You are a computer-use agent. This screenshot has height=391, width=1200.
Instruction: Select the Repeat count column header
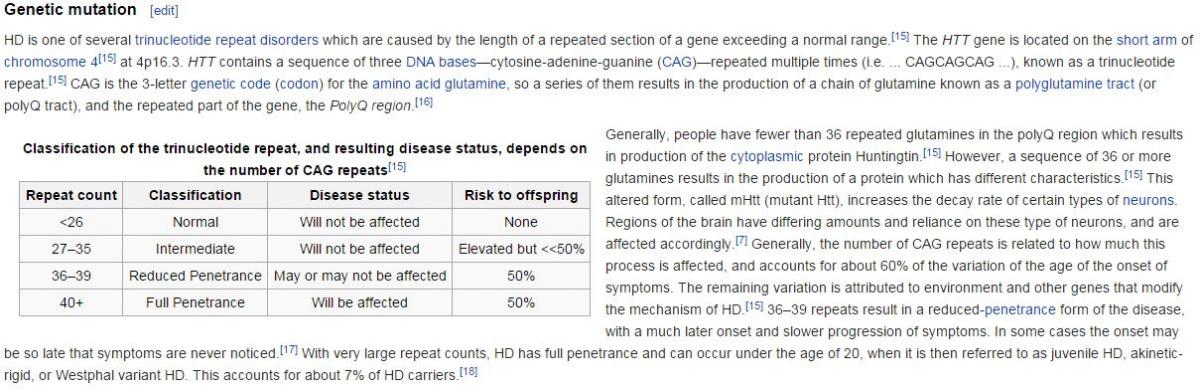click(x=71, y=196)
